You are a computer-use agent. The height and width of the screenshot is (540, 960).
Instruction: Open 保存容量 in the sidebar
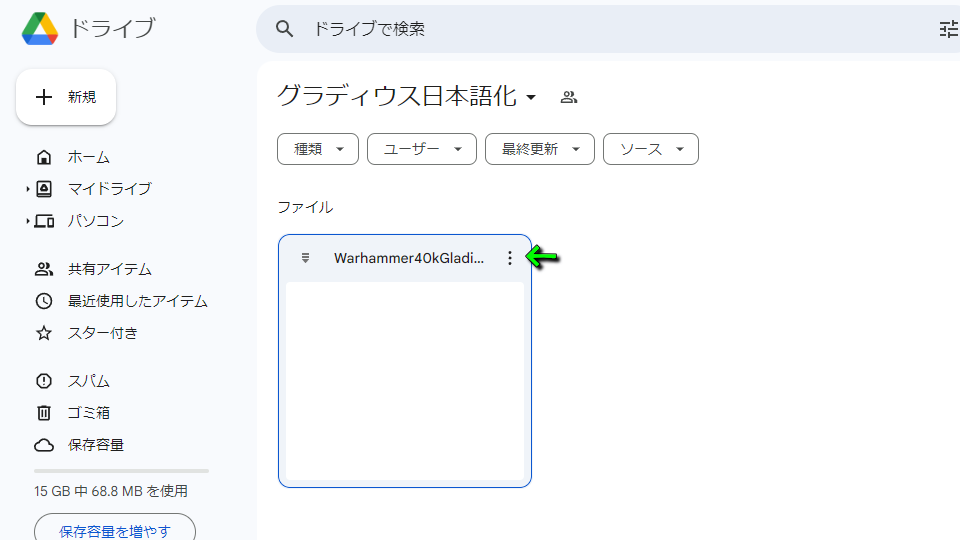[x=96, y=445]
